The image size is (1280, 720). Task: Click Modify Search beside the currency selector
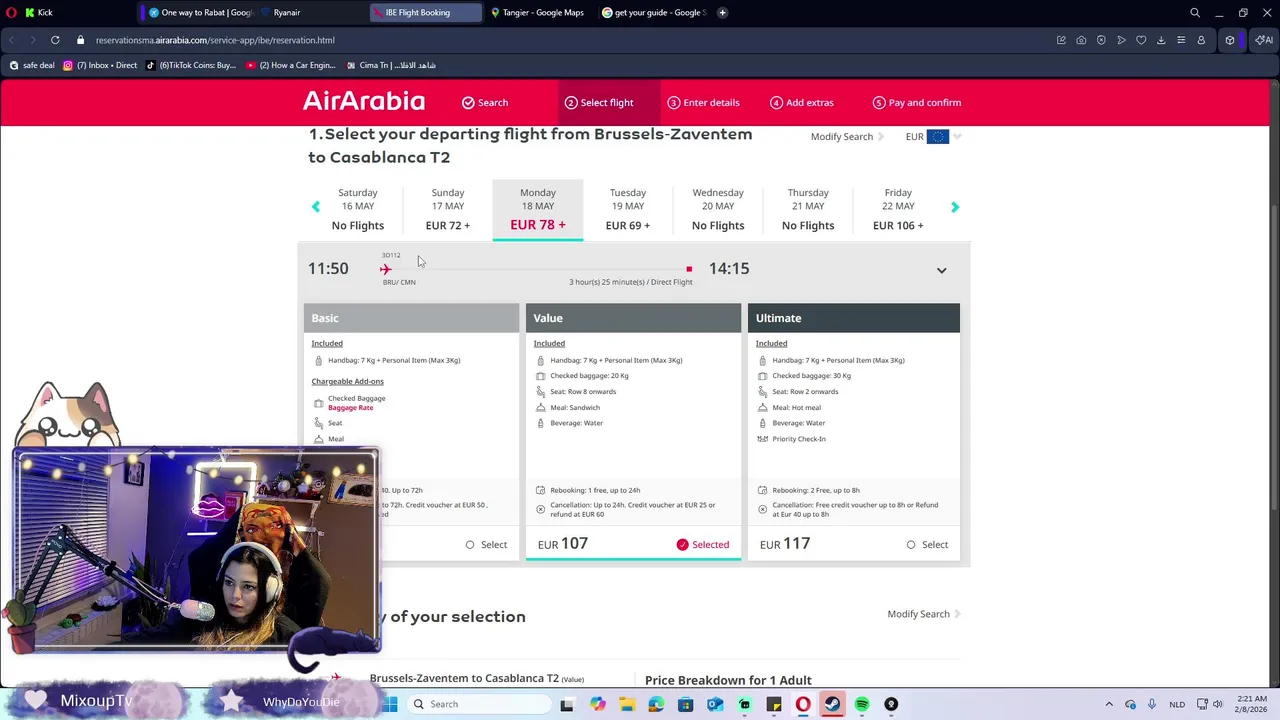[x=846, y=136]
